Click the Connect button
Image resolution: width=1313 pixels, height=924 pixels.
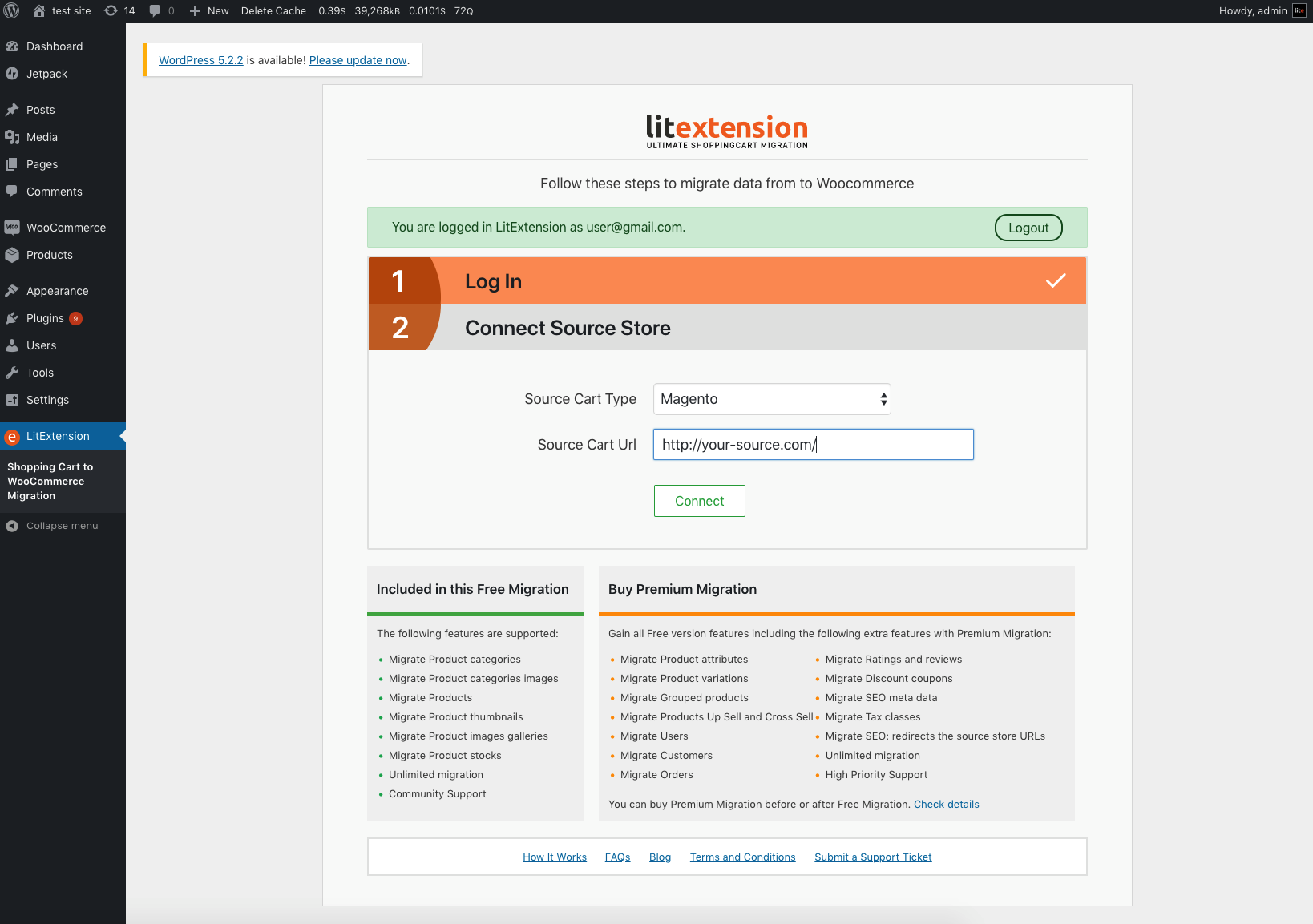[699, 501]
